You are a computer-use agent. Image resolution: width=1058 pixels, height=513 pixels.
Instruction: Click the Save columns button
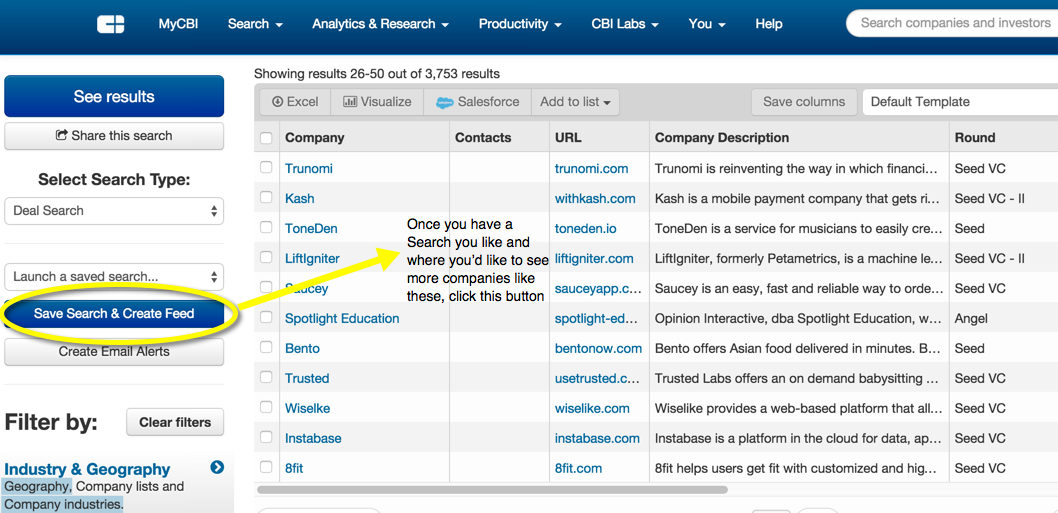804,102
